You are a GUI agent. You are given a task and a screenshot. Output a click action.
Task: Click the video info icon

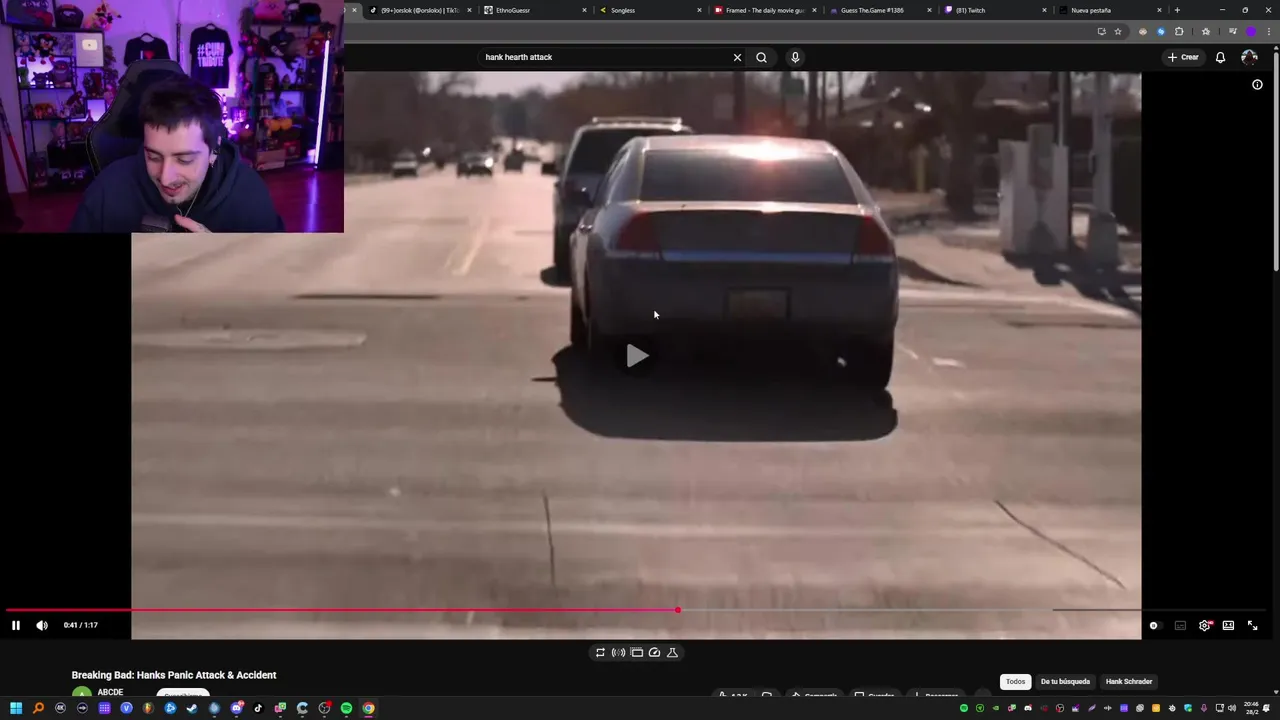(1257, 85)
